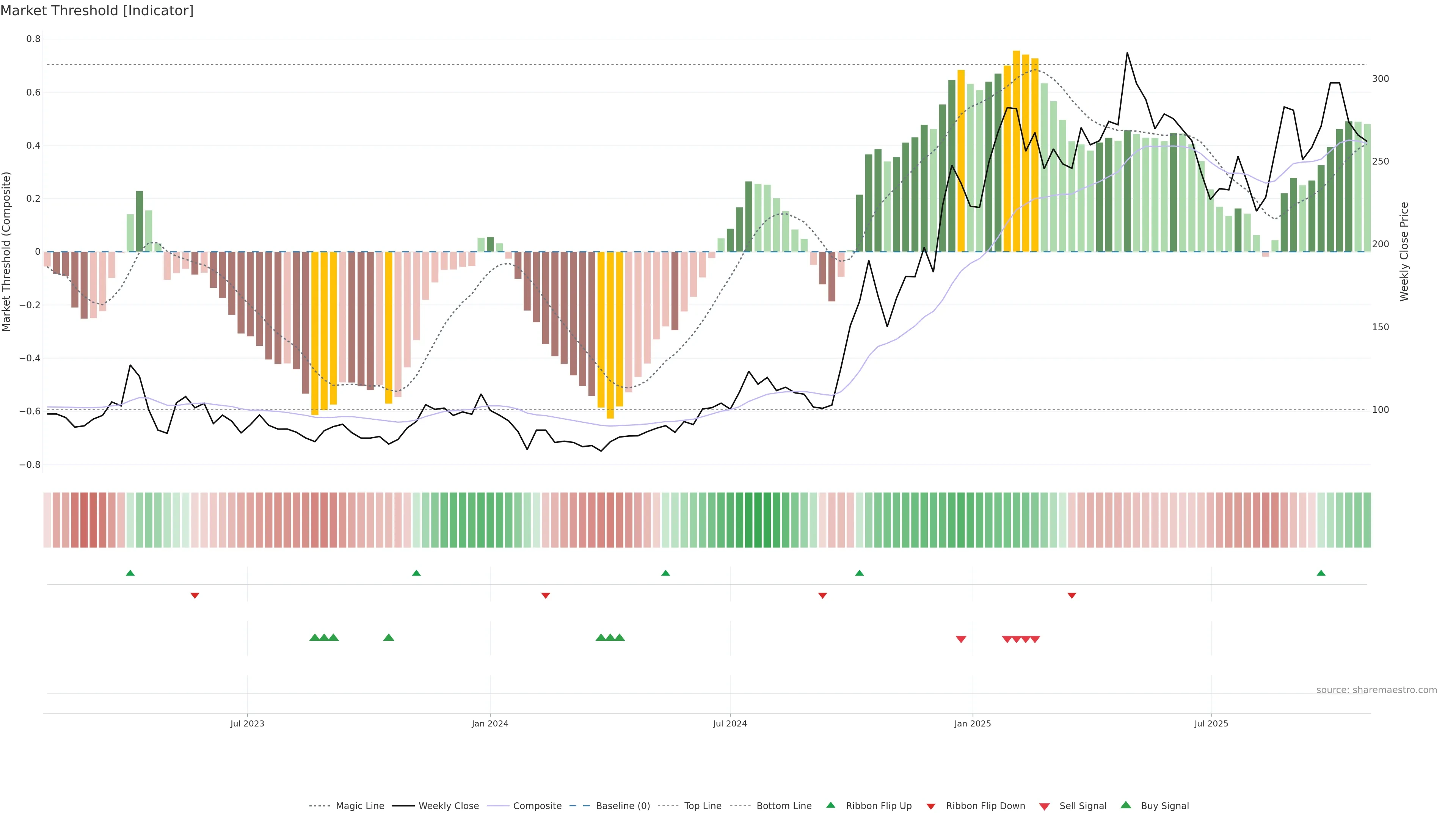Click the leftmost red Ribbon Flip Down marker
Image resolution: width=1456 pixels, height=819 pixels.
pyautogui.click(x=195, y=596)
